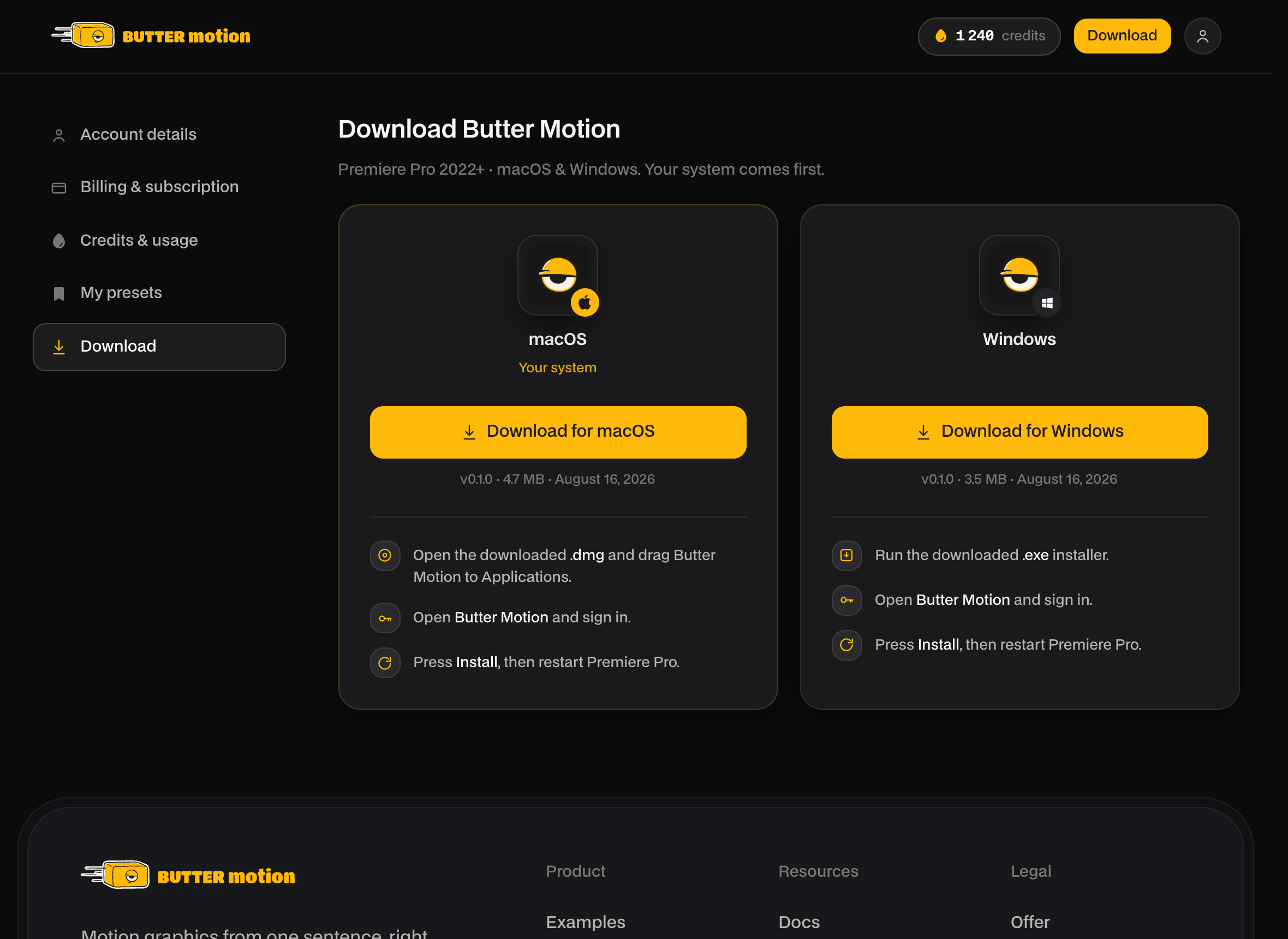Click the key icon in macOS steps
The image size is (1288, 939).
point(385,618)
